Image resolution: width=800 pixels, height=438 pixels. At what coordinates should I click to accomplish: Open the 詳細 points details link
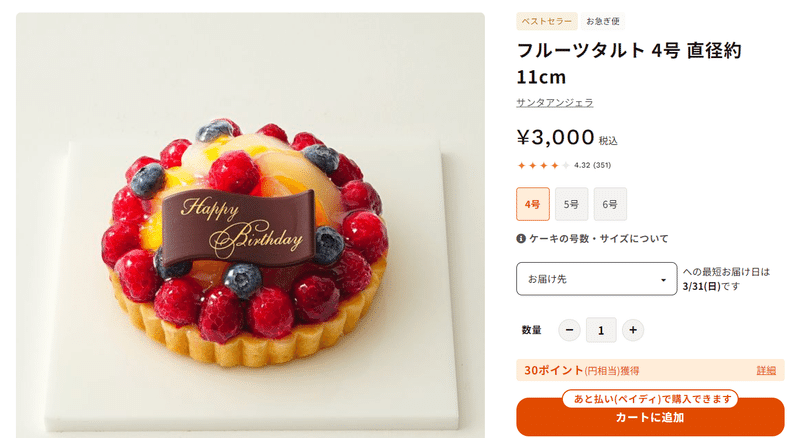(x=766, y=371)
